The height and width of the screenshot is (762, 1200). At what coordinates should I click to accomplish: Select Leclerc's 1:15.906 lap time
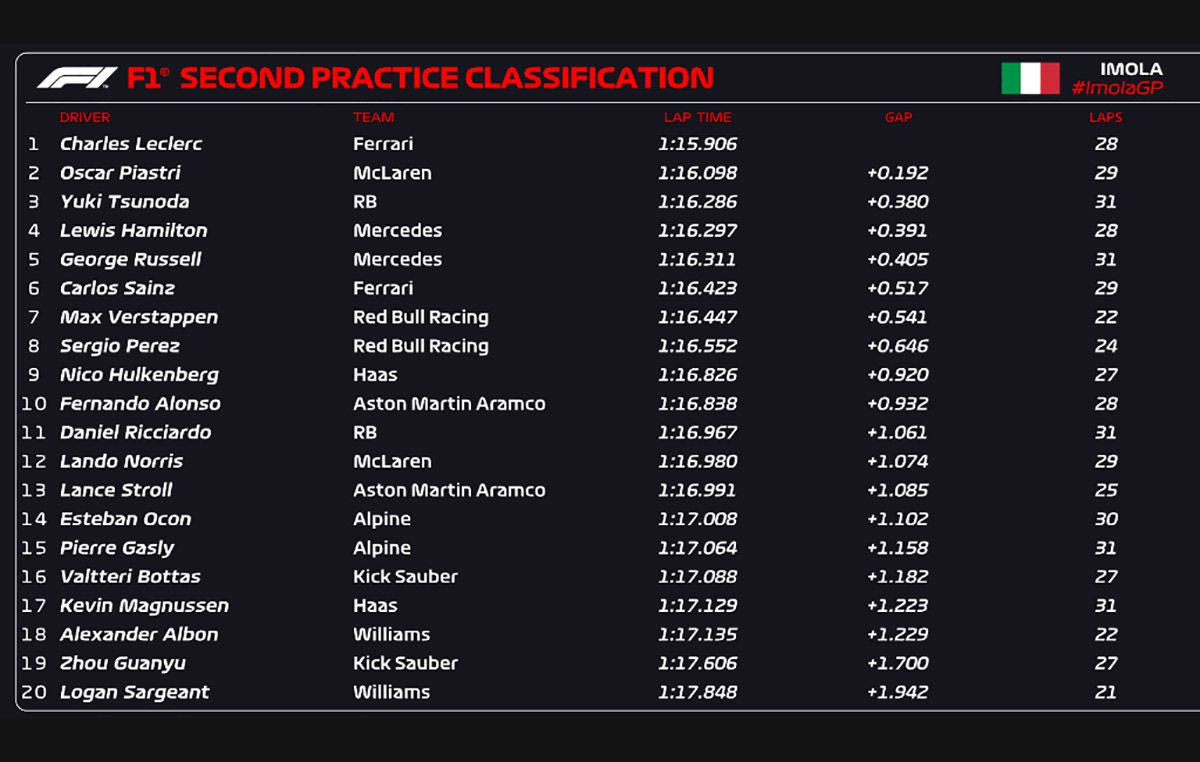click(x=697, y=144)
